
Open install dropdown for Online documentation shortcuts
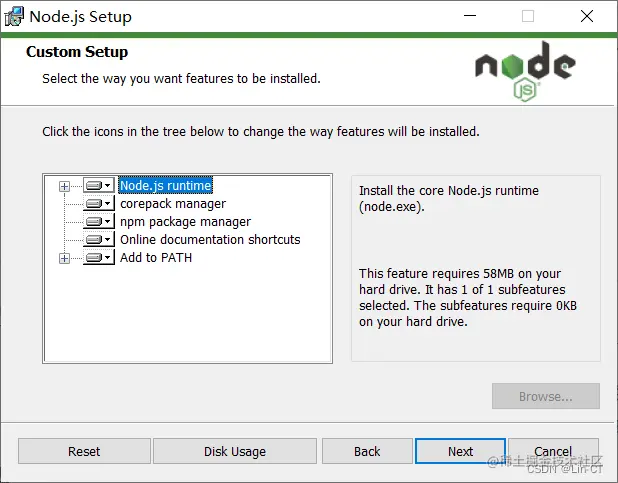99,239
